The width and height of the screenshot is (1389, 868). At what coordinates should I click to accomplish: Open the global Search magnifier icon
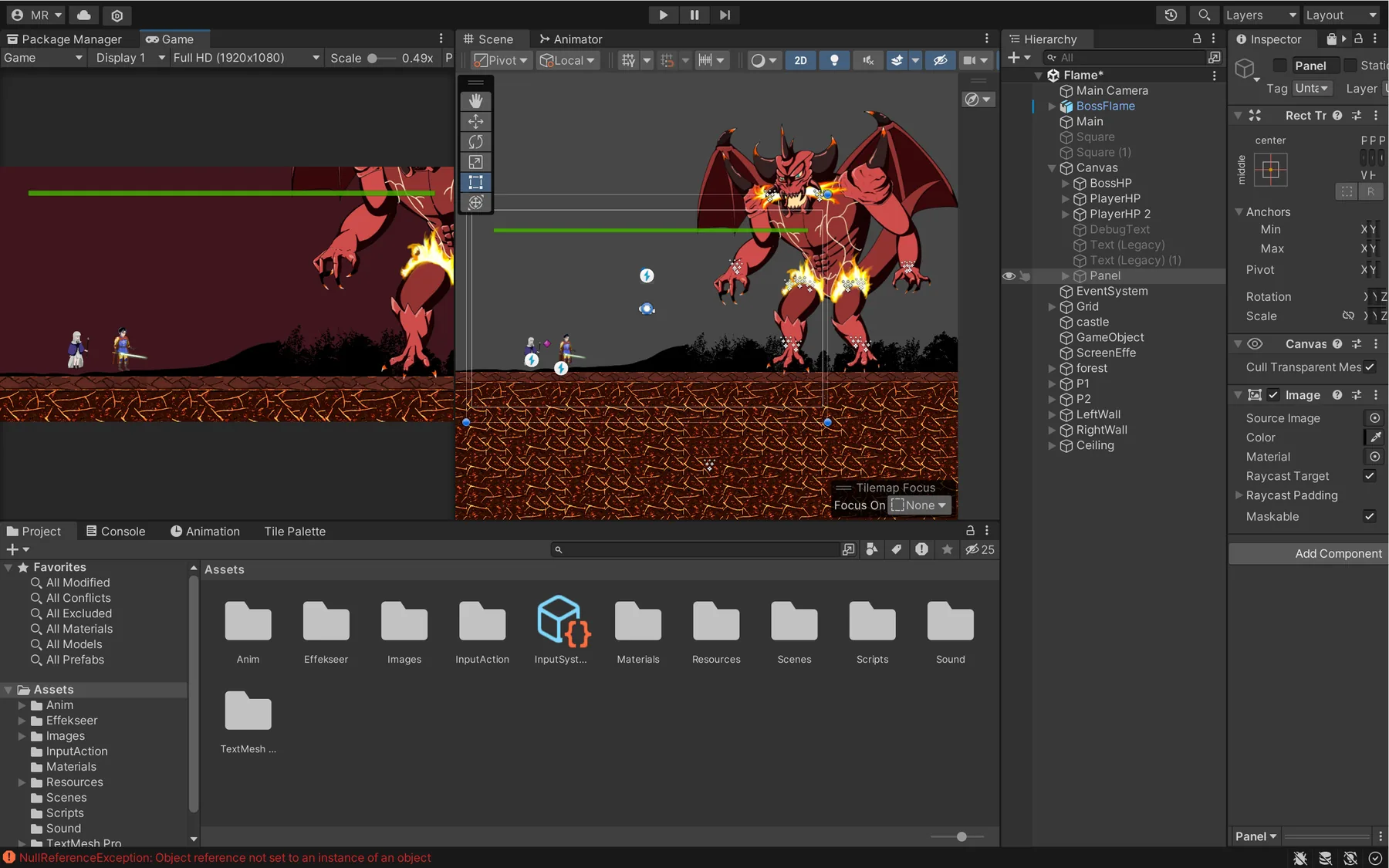[x=1204, y=15]
